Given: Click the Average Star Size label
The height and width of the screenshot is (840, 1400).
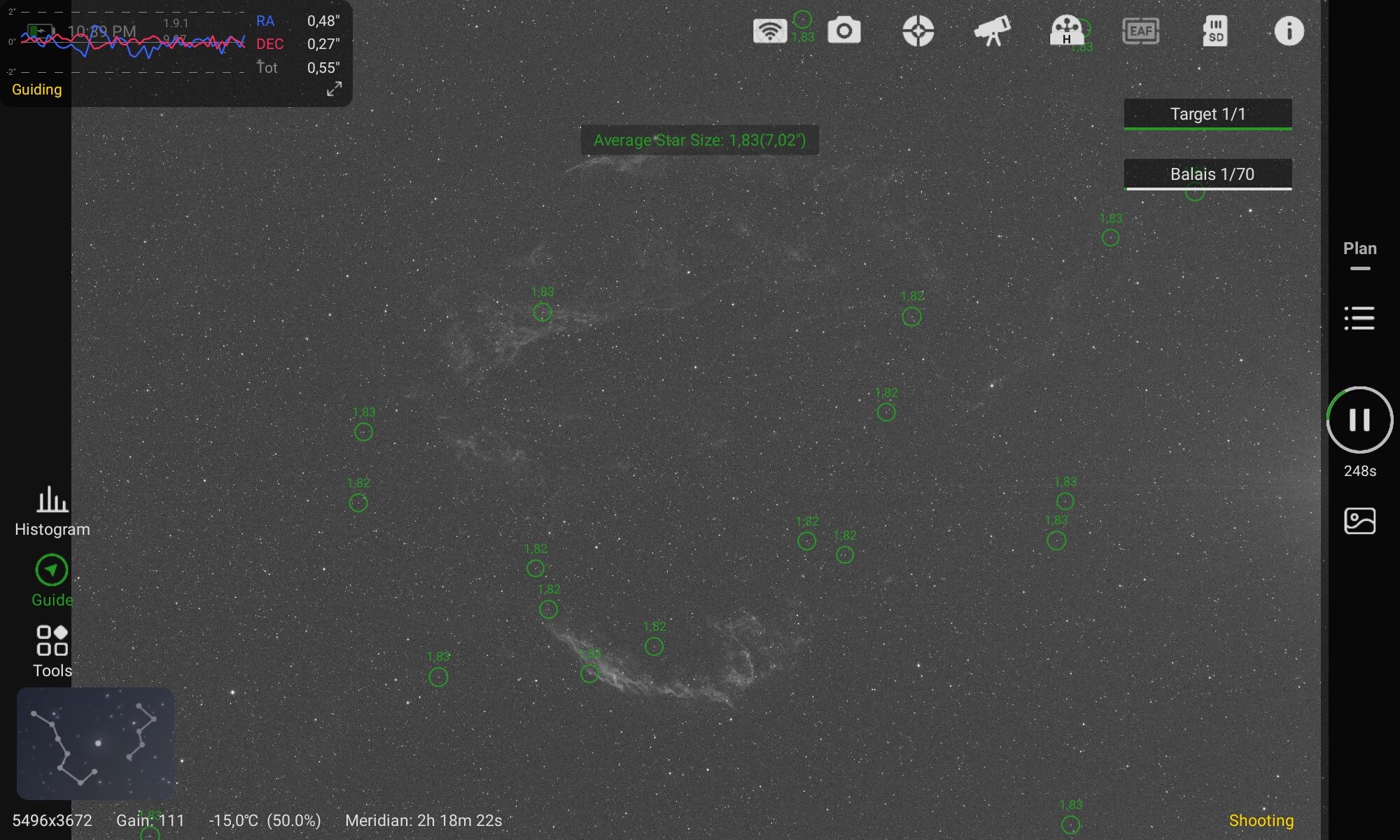Looking at the screenshot, I should 699,140.
